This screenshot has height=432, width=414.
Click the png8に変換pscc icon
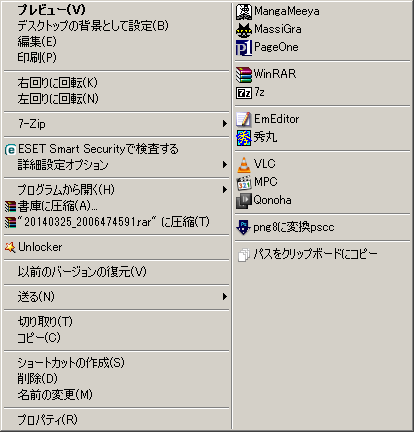(x=244, y=227)
